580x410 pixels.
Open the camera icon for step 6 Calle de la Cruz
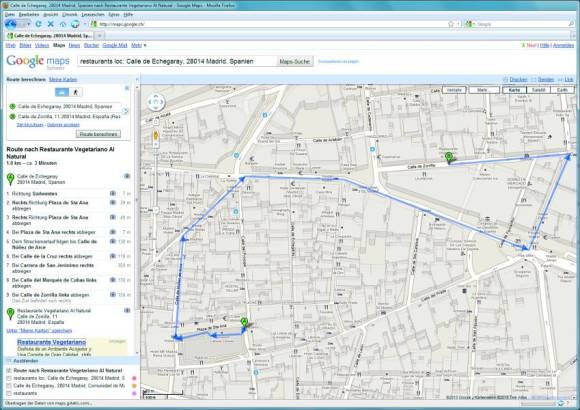[x=113, y=256]
